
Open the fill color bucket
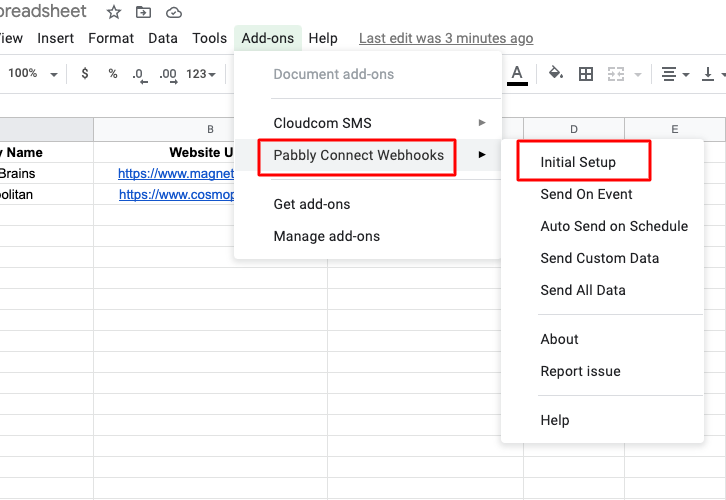(x=556, y=73)
